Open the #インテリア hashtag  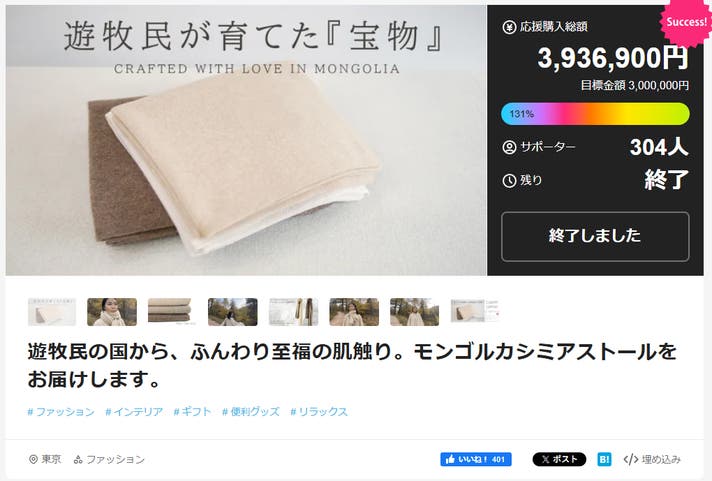[134, 412]
